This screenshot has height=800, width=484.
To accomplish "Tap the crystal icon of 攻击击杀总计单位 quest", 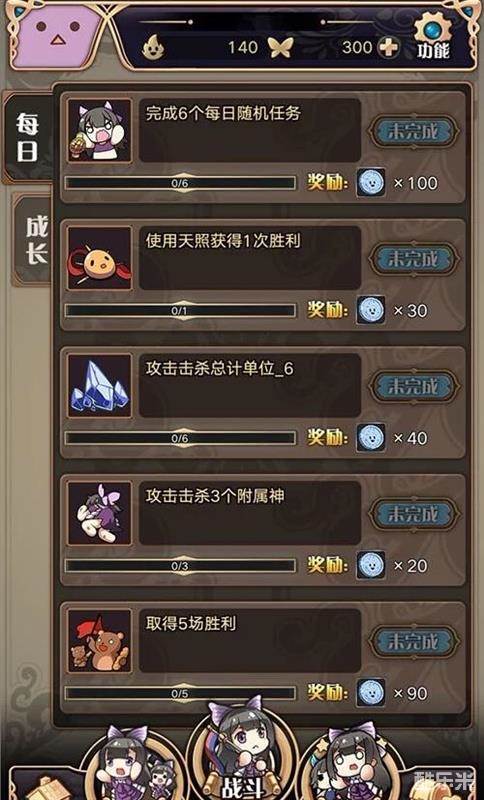I will point(99,386).
